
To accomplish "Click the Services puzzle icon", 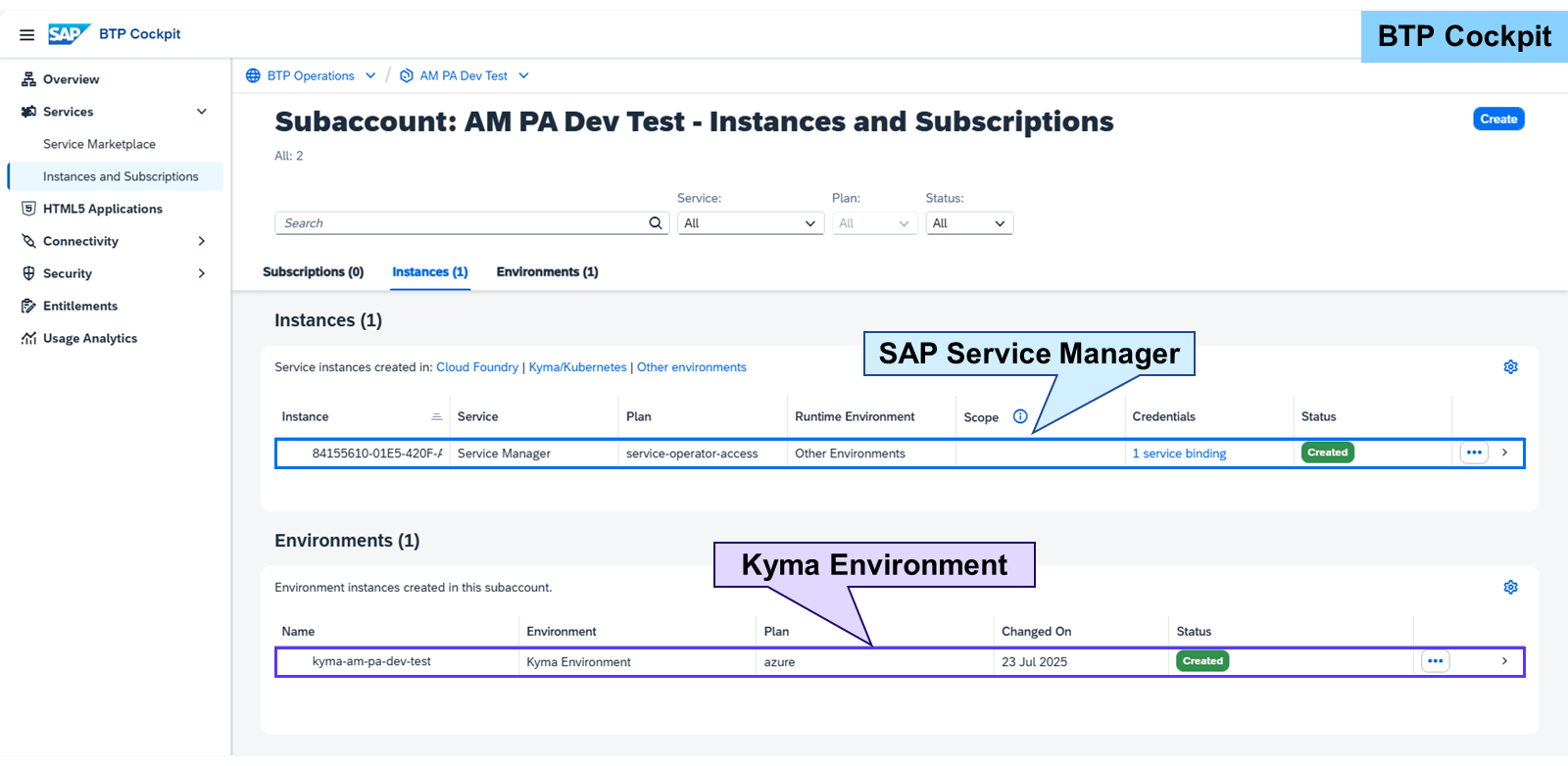I will click(x=28, y=112).
